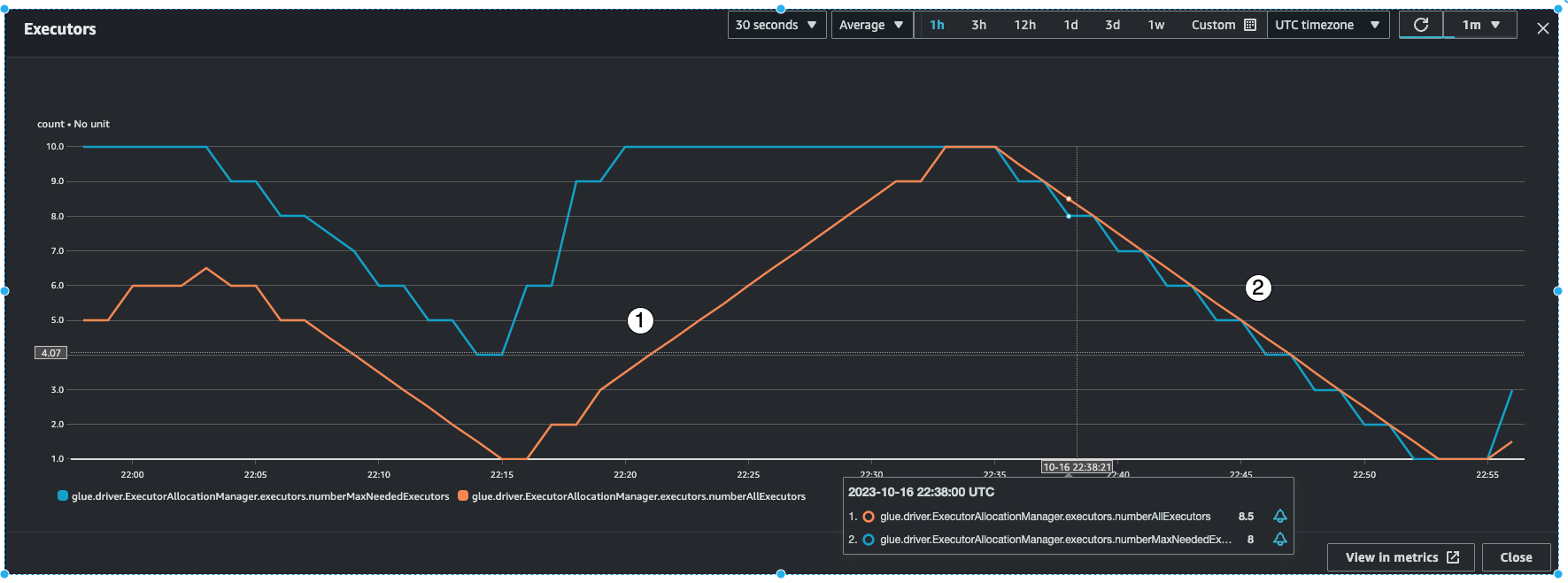Open the 30 seconds period dropdown
This screenshot has width=1568, height=583.
tap(776, 25)
